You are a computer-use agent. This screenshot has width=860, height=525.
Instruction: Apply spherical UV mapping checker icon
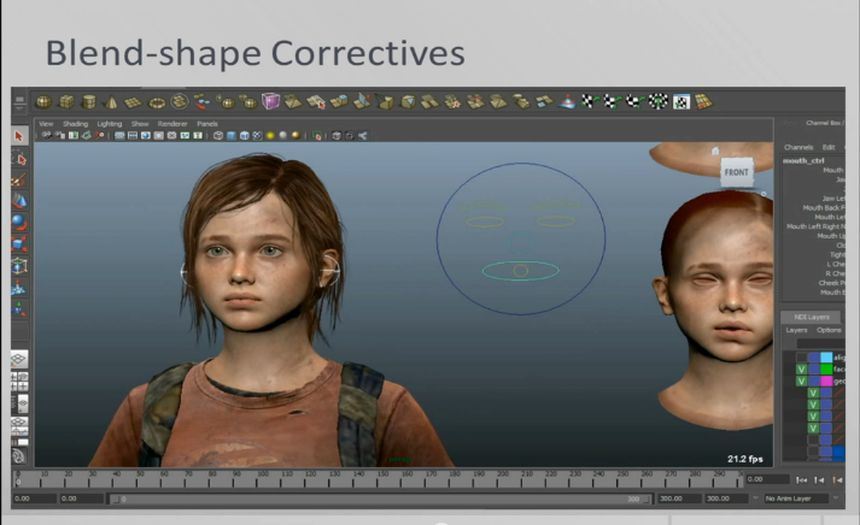(634, 101)
